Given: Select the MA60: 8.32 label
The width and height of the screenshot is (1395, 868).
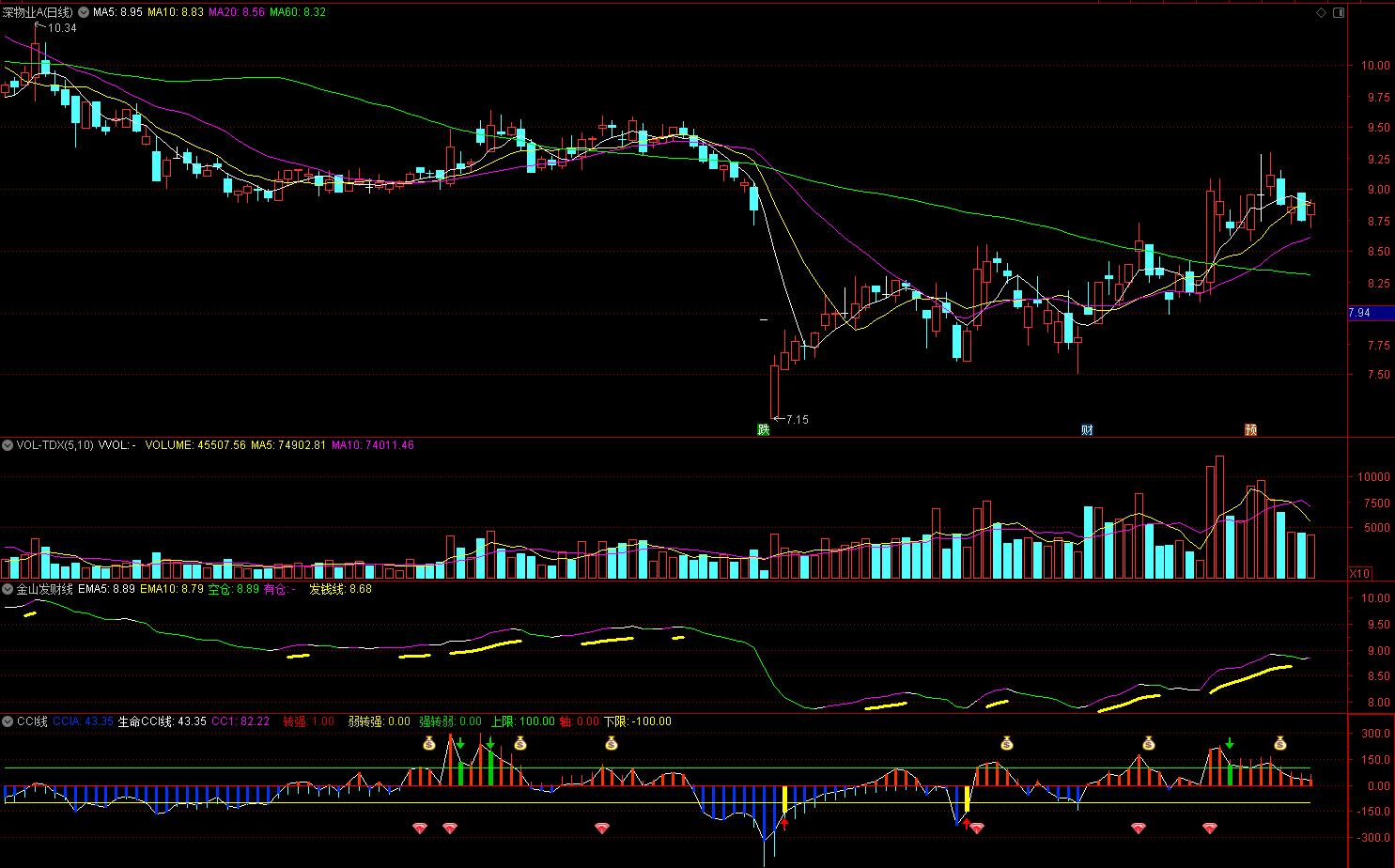Looking at the screenshot, I should 298,13.
